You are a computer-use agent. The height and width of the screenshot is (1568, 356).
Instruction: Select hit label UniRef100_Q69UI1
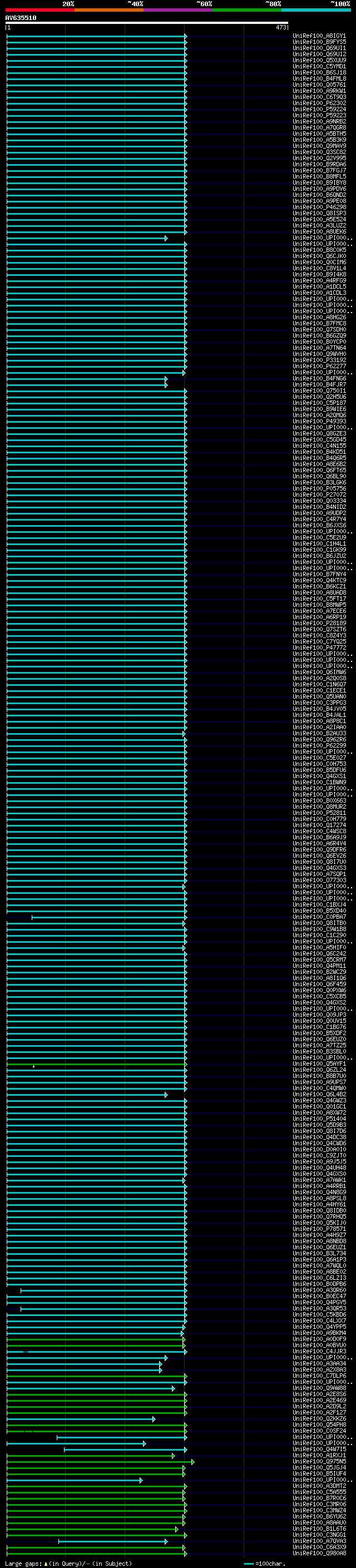319,48
